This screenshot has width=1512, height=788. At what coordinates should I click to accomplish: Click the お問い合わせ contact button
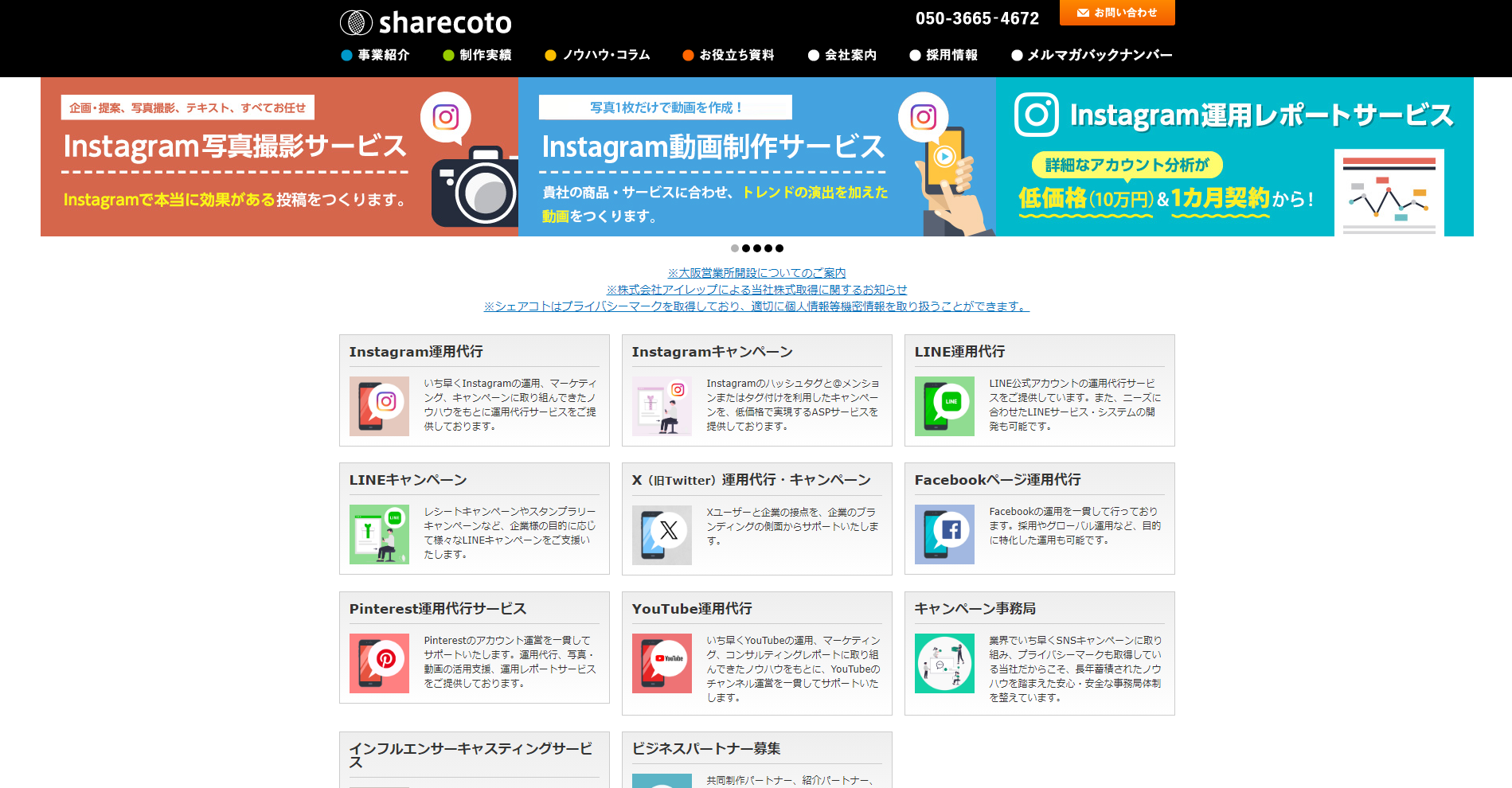[x=1117, y=13]
